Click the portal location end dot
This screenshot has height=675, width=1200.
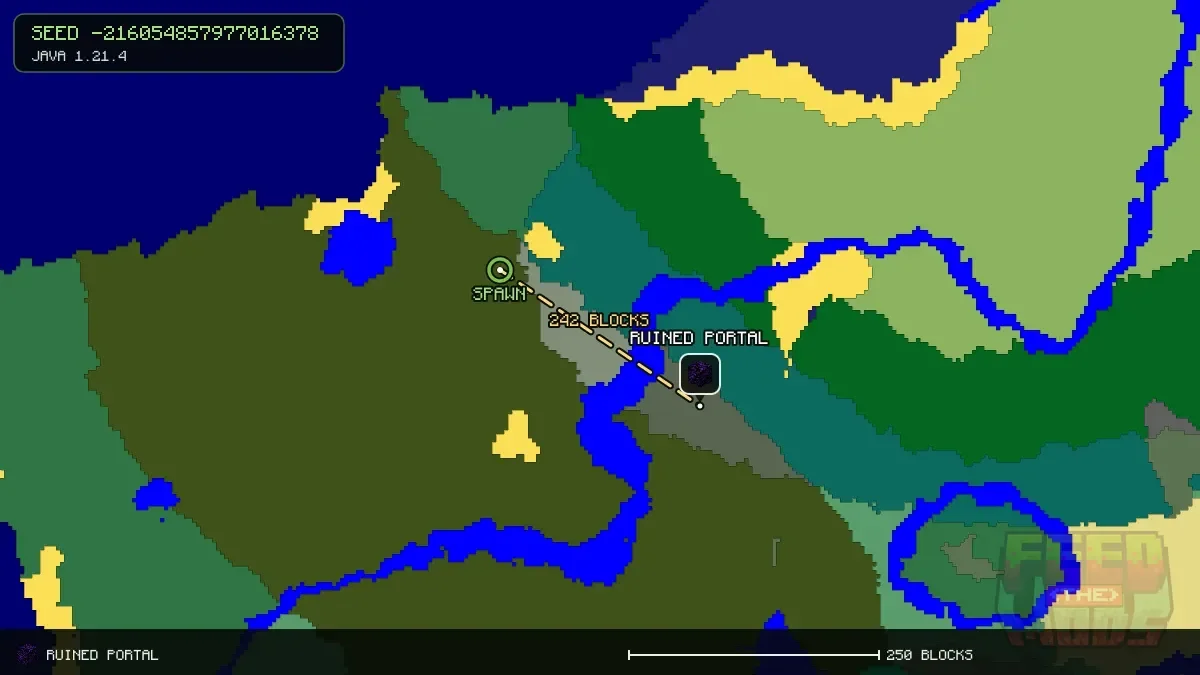pyautogui.click(x=700, y=405)
